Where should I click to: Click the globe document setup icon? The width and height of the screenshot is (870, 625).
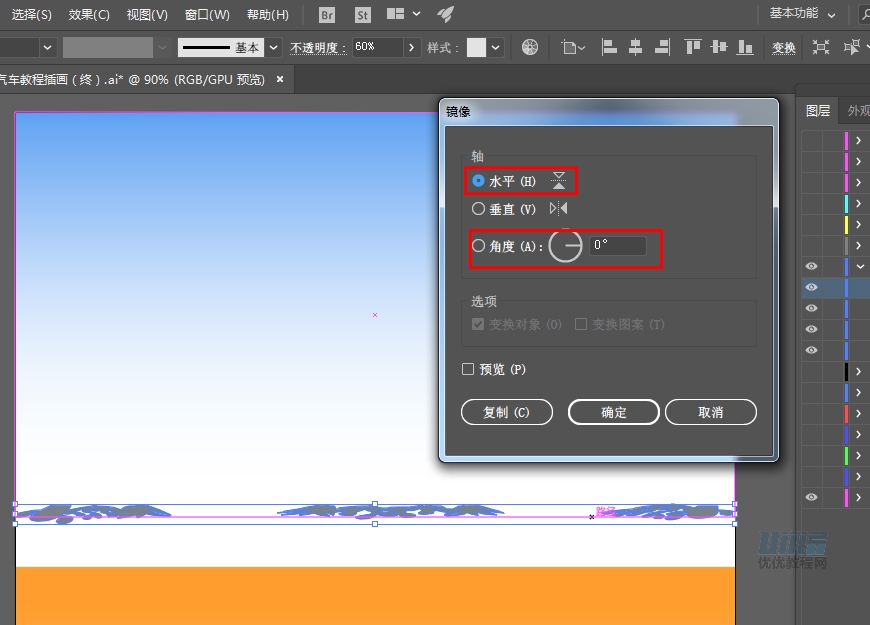pyautogui.click(x=530, y=47)
